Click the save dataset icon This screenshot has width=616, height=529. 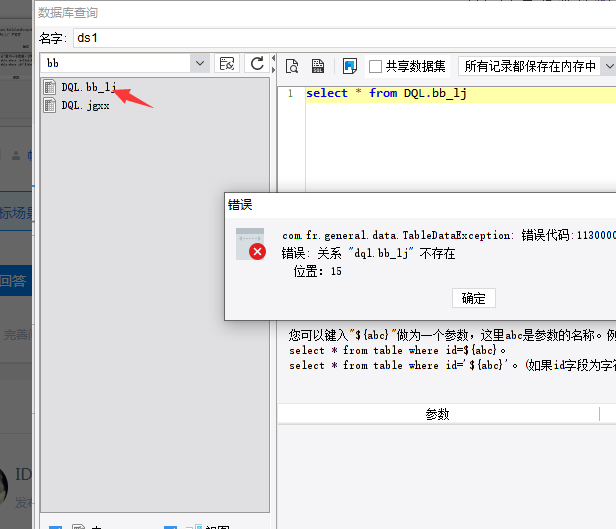pyautogui.click(x=318, y=66)
